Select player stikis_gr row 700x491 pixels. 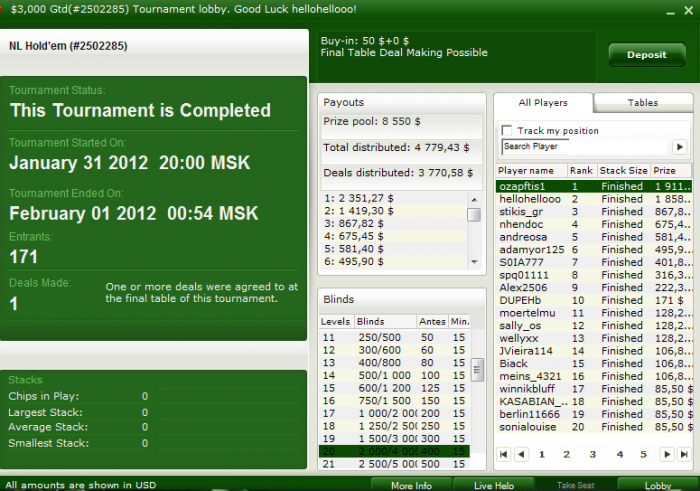coord(594,212)
